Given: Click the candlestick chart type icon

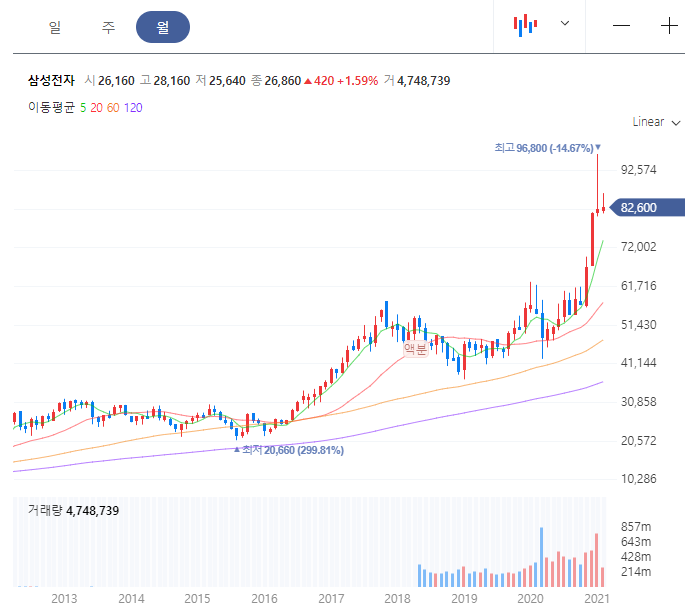Looking at the screenshot, I should [x=525, y=25].
